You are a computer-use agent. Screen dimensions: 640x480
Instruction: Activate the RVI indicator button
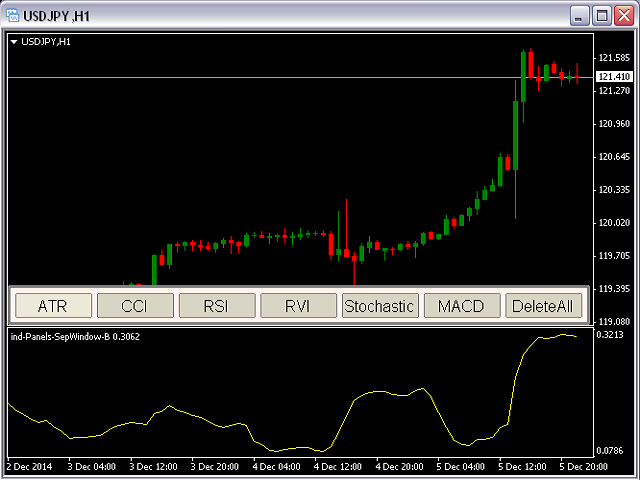tap(297, 305)
